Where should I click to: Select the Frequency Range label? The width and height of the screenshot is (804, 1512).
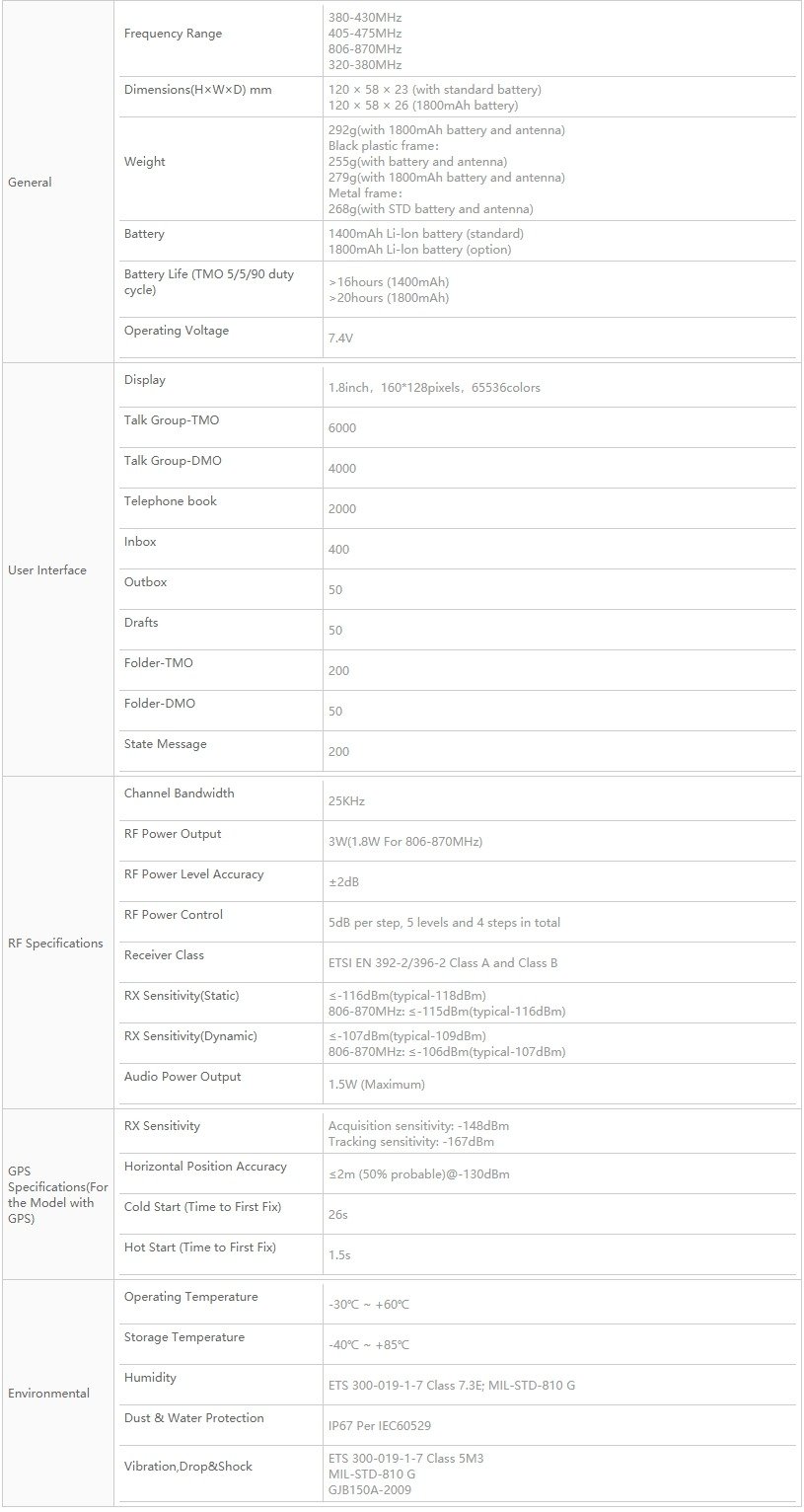pyautogui.click(x=173, y=34)
